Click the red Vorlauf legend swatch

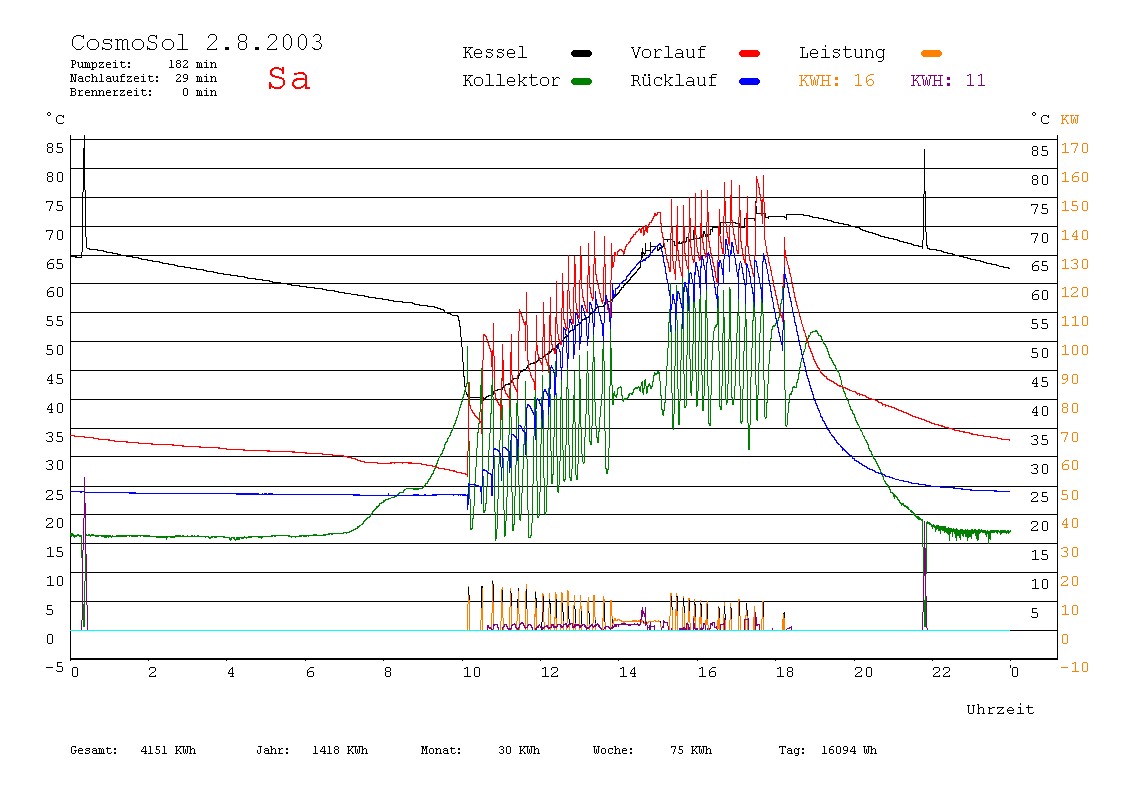[x=750, y=53]
